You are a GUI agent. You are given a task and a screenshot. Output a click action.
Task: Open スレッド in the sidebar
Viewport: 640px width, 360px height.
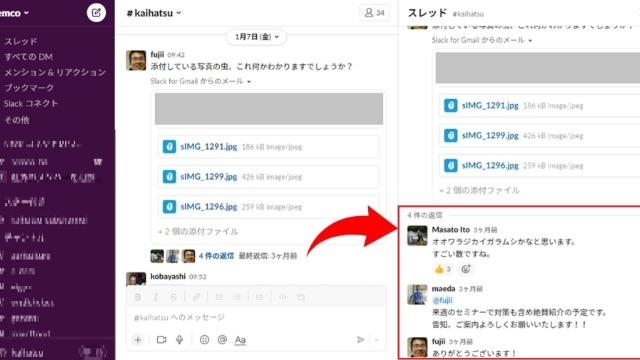pos(20,41)
